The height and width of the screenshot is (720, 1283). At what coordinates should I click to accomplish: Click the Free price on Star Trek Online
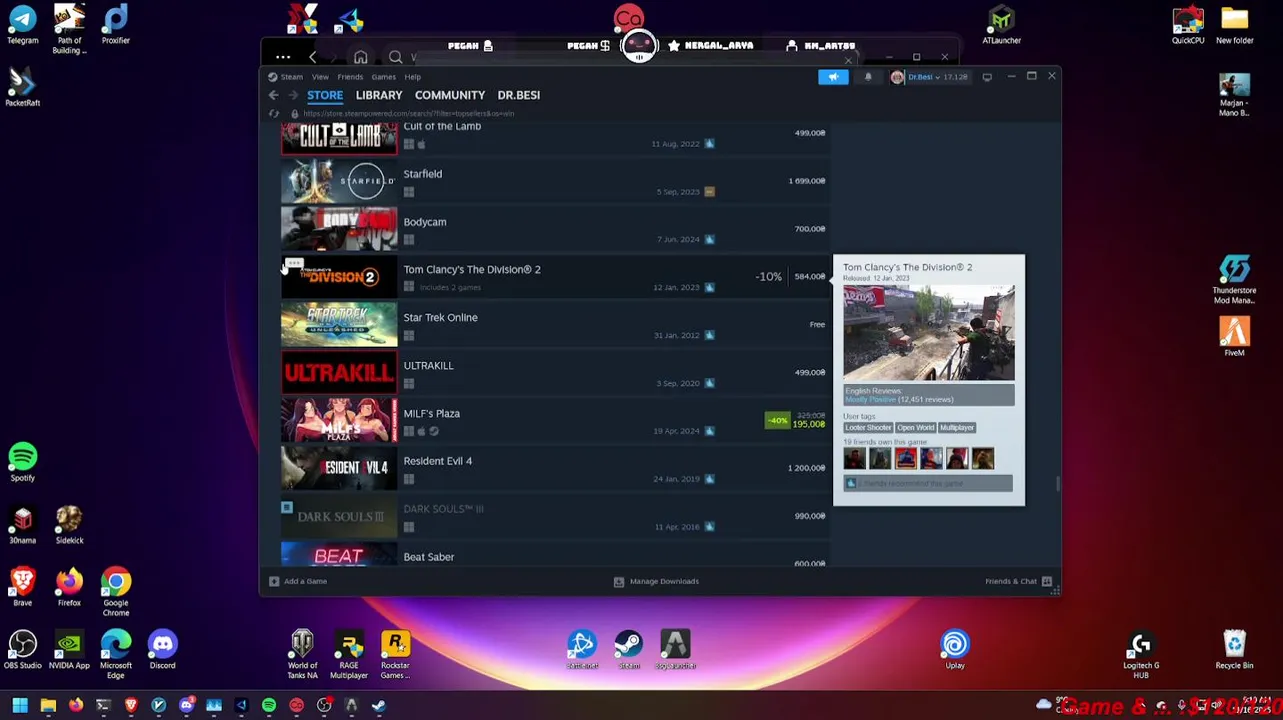817,324
